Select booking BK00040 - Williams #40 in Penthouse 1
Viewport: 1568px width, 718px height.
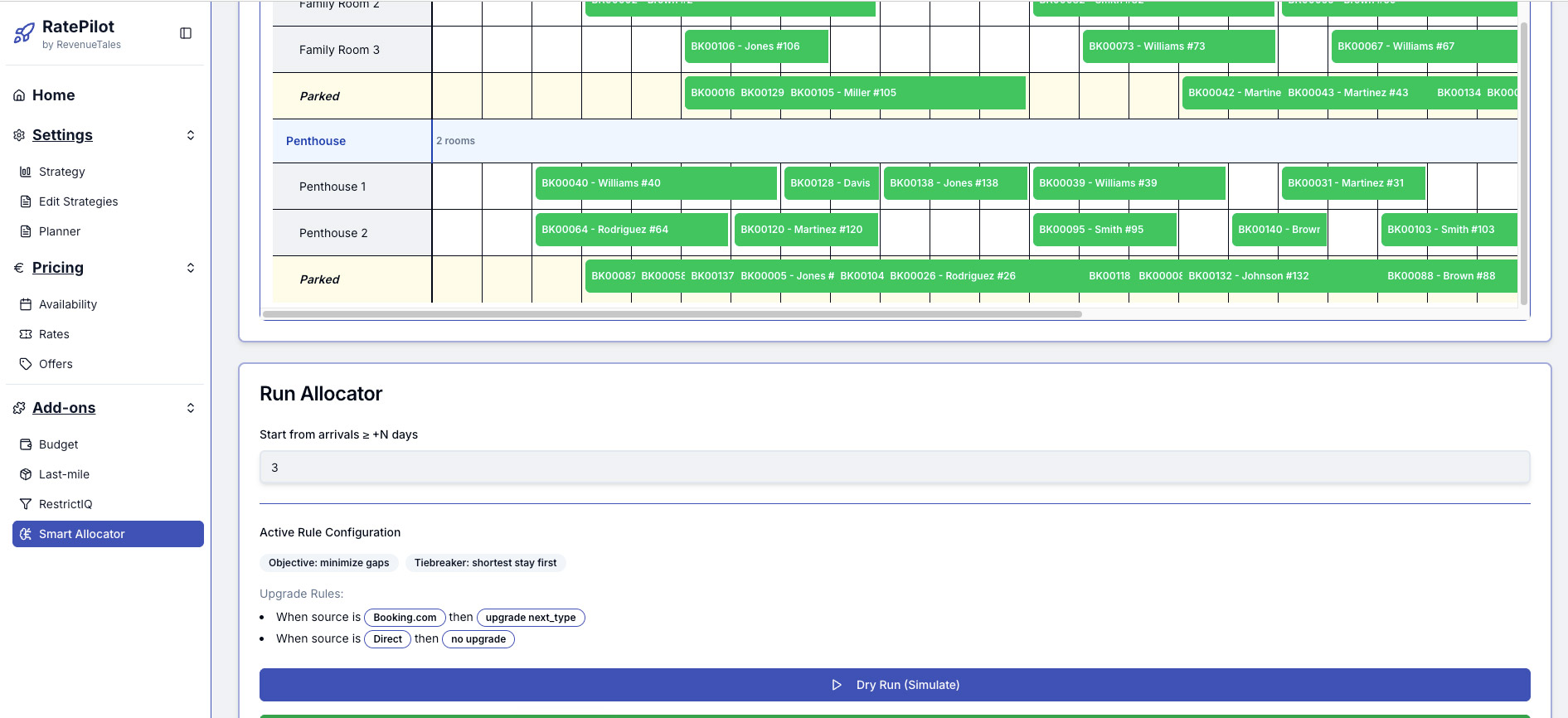(x=655, y=183)
